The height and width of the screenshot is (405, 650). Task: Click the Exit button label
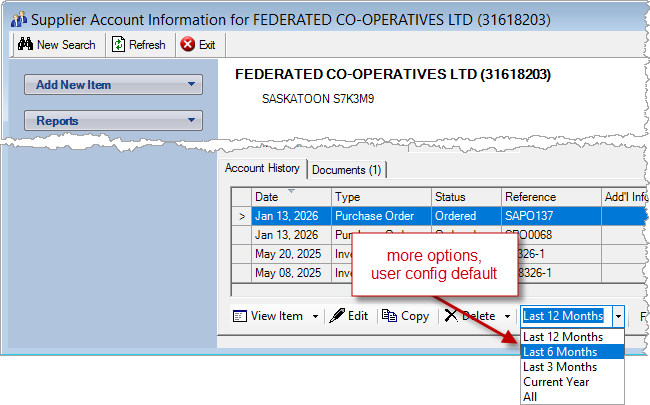click(x=207, y=44)
